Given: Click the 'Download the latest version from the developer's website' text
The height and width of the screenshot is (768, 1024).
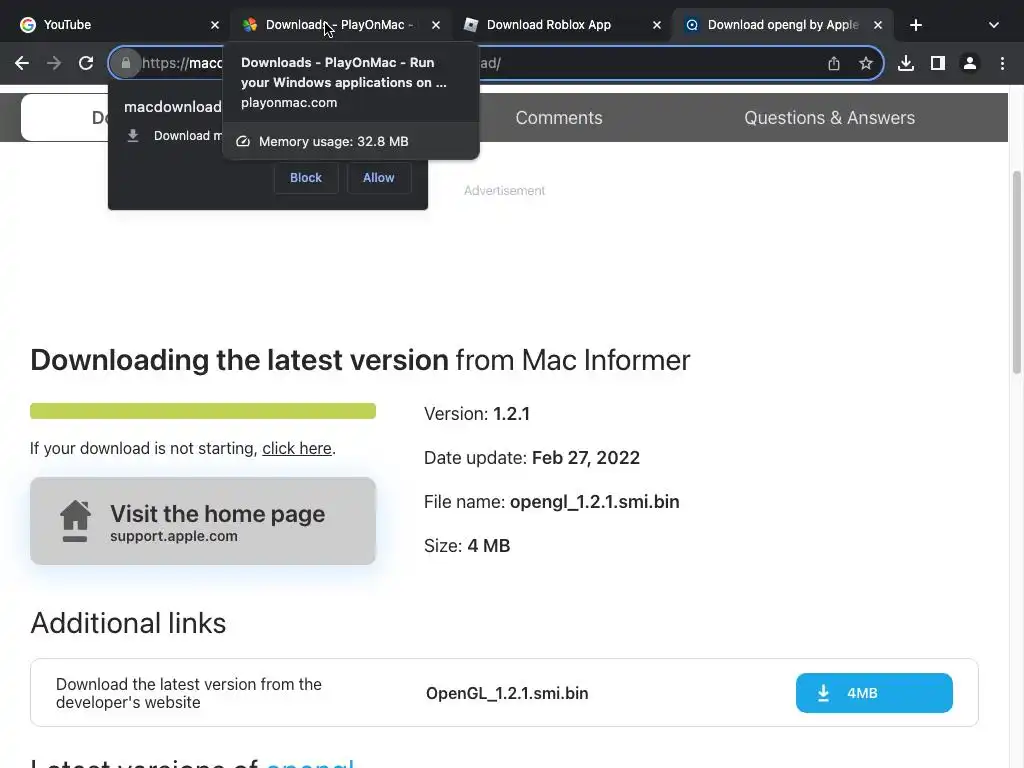Looking at the screenshot, I should click(189, 694).
